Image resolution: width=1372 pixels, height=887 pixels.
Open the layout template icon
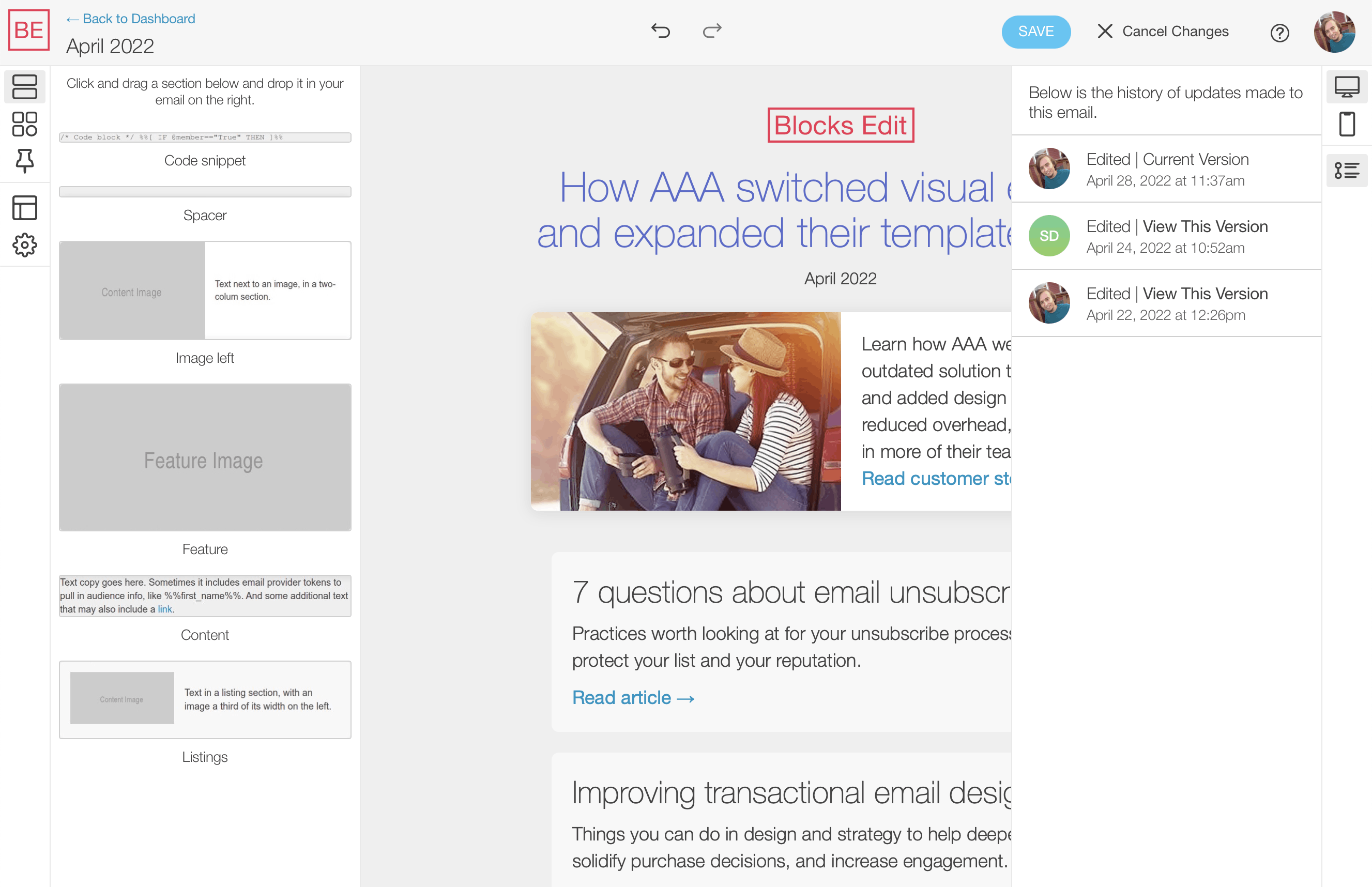coord(25,208)
